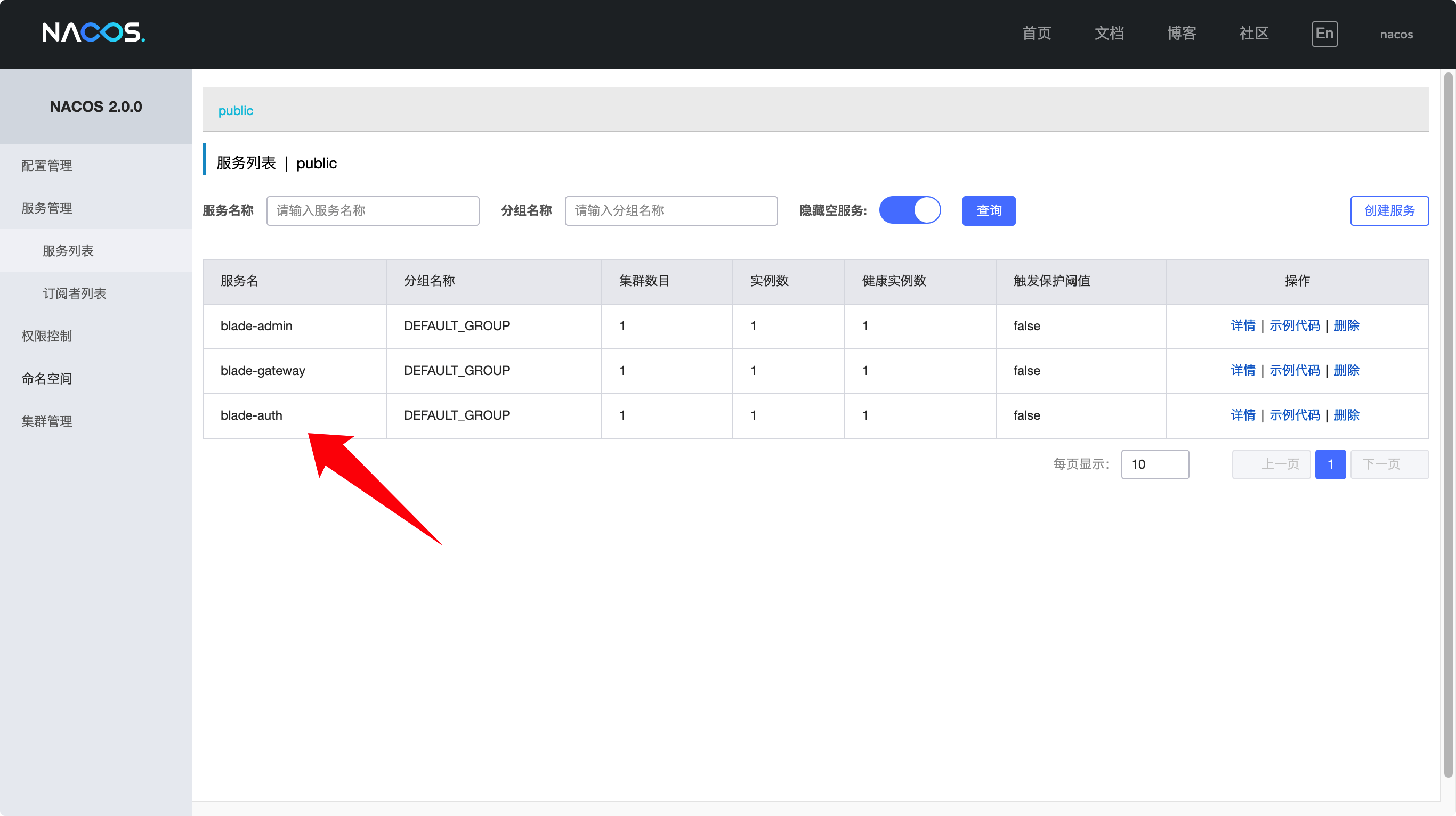Click the vertical page scrollbar
Image resolution: width=1456 pixels, height=816 pixels.
[1448, 423]
